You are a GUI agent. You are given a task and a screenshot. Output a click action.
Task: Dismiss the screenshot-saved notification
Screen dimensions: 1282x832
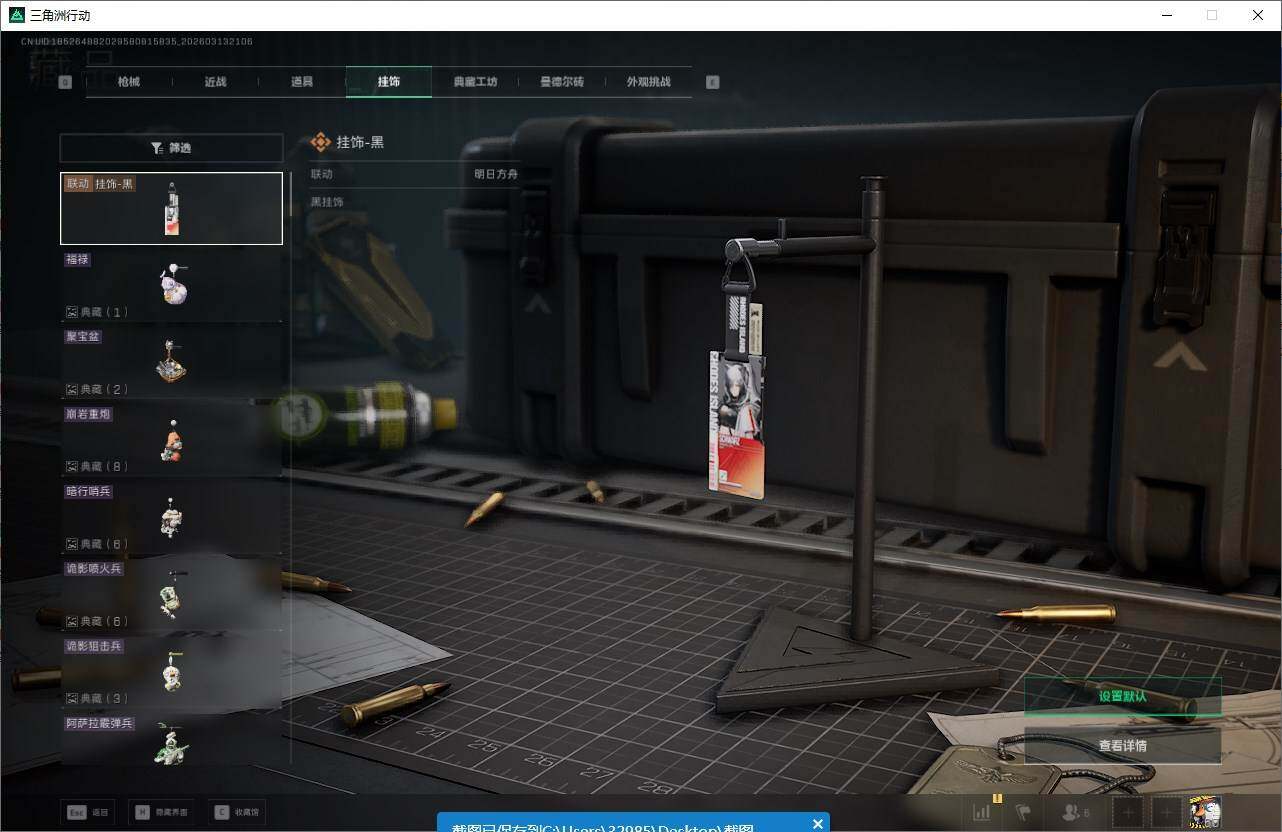[818, 824]
